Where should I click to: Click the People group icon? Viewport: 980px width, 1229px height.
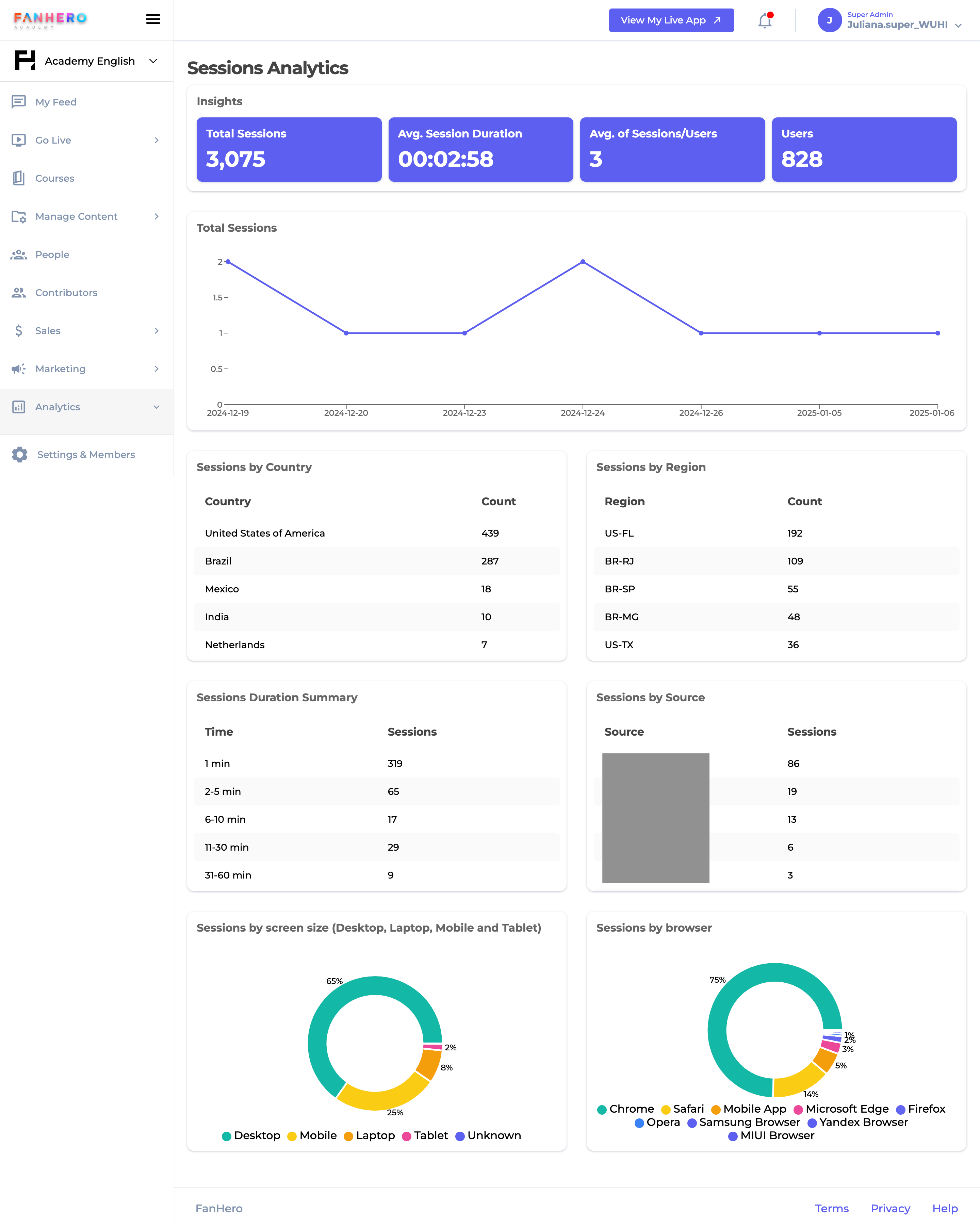(x=19, y=254)
